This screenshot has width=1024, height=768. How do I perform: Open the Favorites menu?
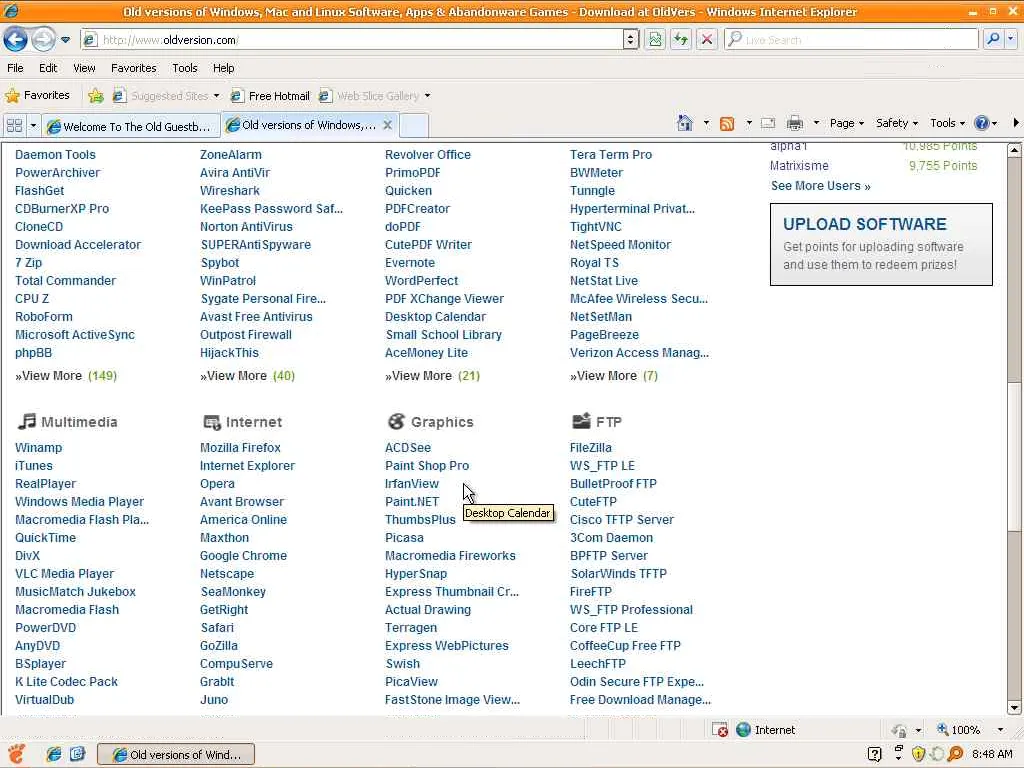tap(134, 68)
